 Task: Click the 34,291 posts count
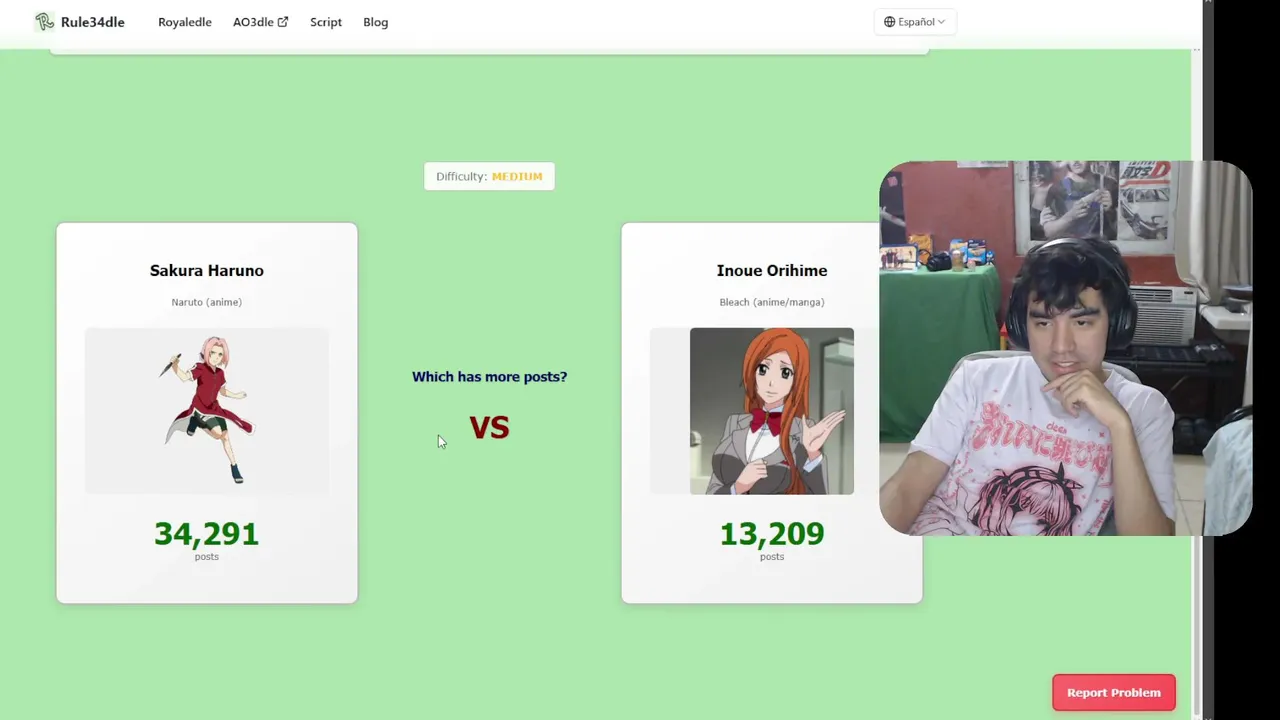click(x=207, y=534)
